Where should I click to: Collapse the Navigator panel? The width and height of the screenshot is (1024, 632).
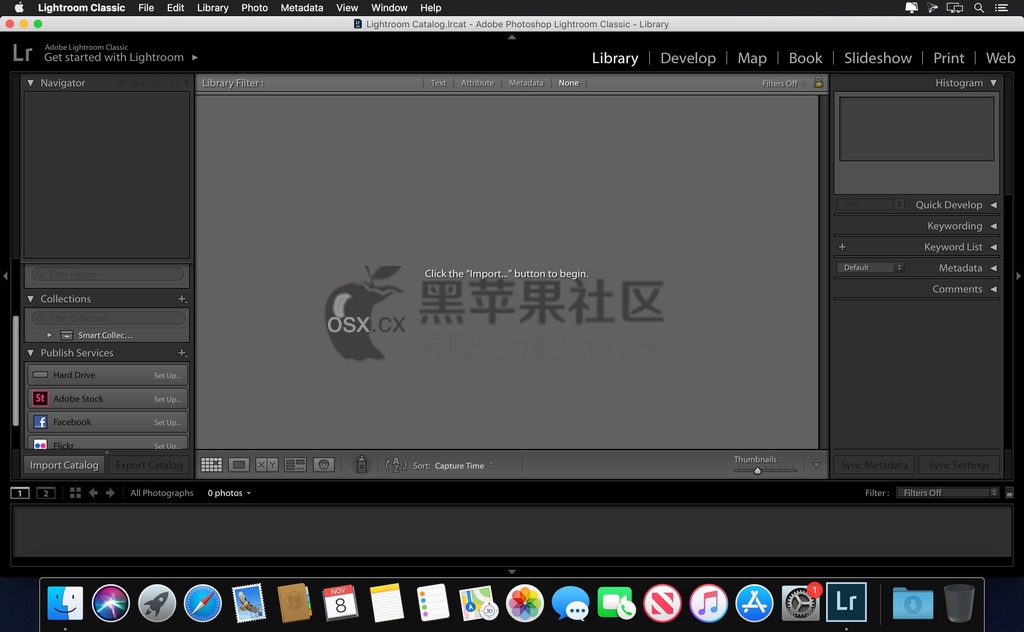(x=30, y=83)
